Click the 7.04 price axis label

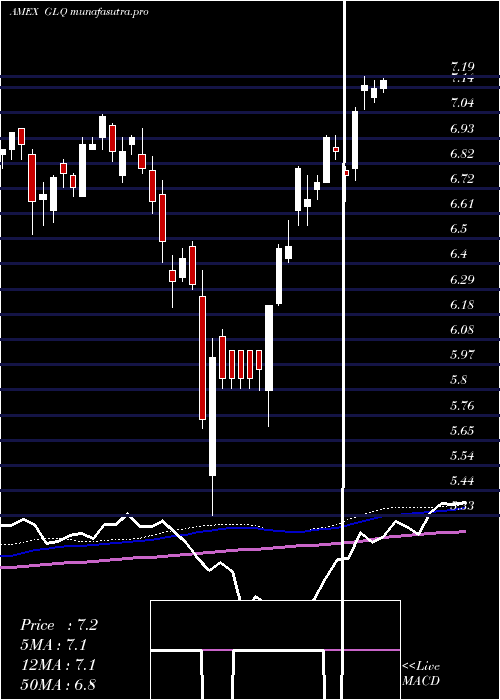point(462,104)
